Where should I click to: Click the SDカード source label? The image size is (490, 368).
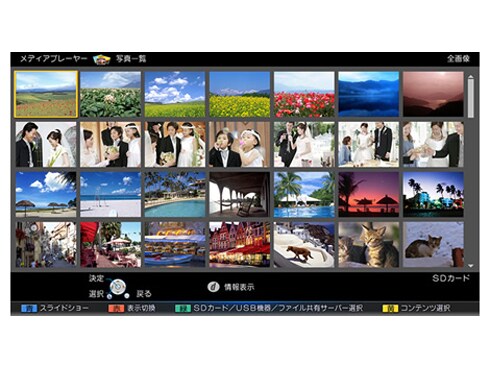[x=451, y=278]
